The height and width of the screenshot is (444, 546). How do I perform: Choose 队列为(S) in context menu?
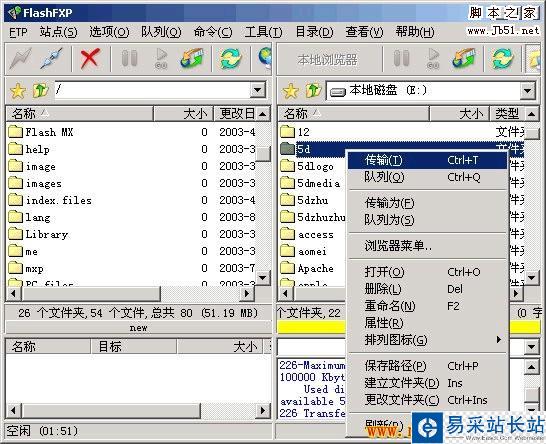(427, 220)
